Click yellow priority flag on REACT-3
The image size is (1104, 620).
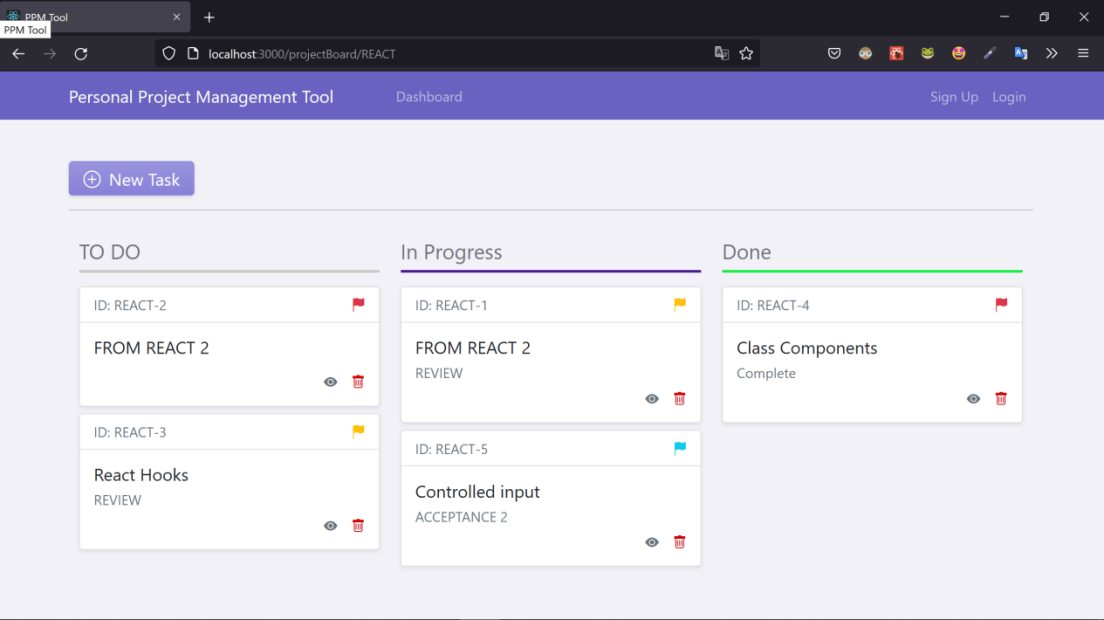(358, 431)
